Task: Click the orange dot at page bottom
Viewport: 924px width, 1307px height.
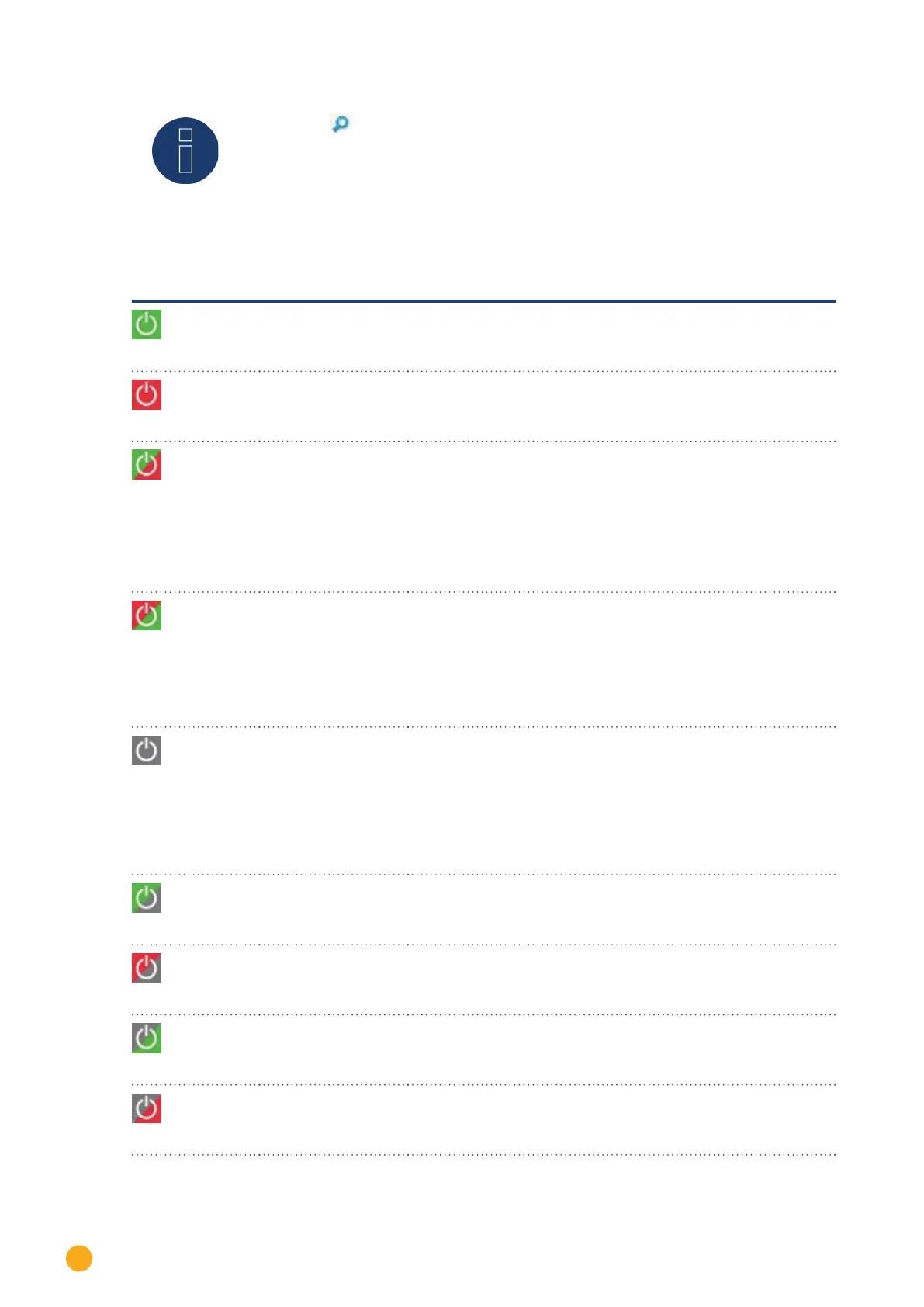Action: [x=79, y=1258]
